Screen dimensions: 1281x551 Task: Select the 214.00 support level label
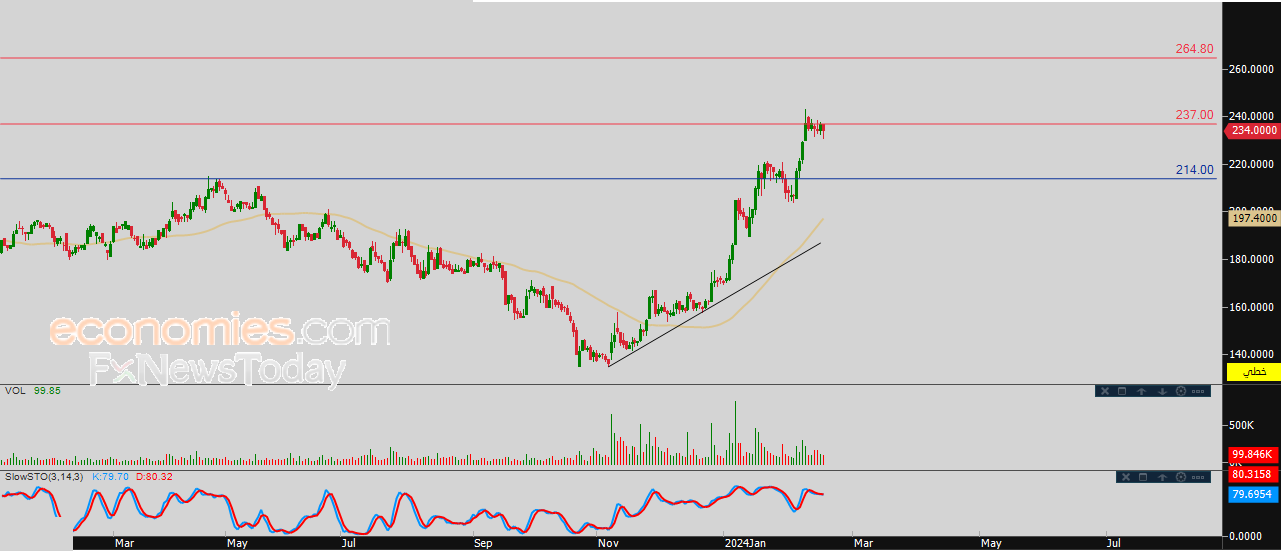1194,170
